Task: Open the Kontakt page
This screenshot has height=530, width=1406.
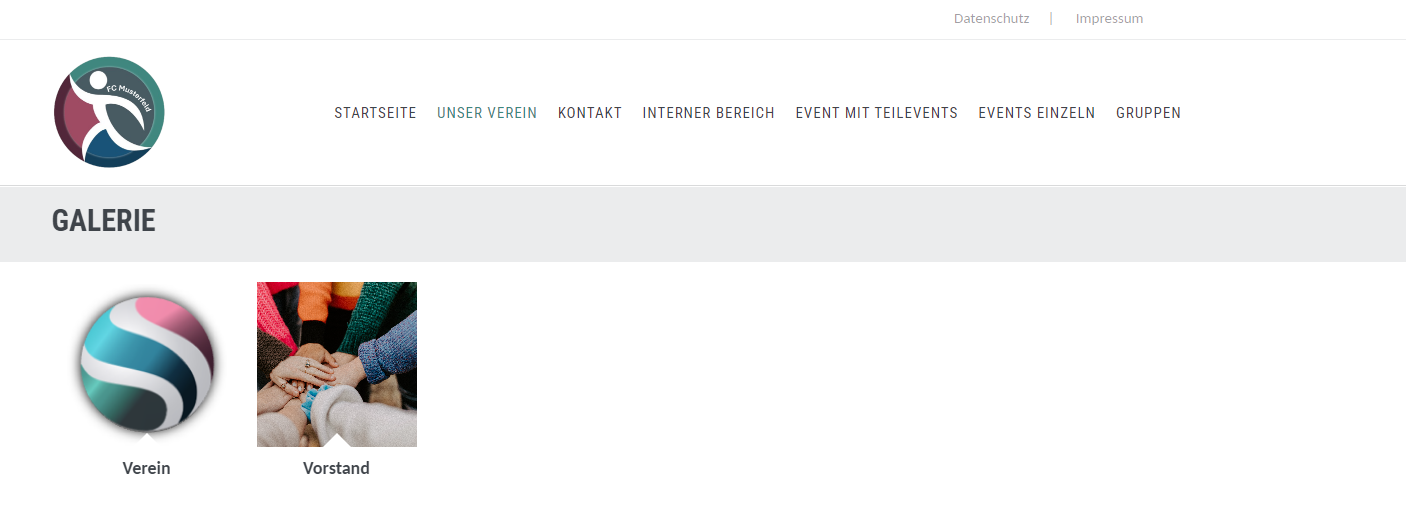Action: [590, 113]
